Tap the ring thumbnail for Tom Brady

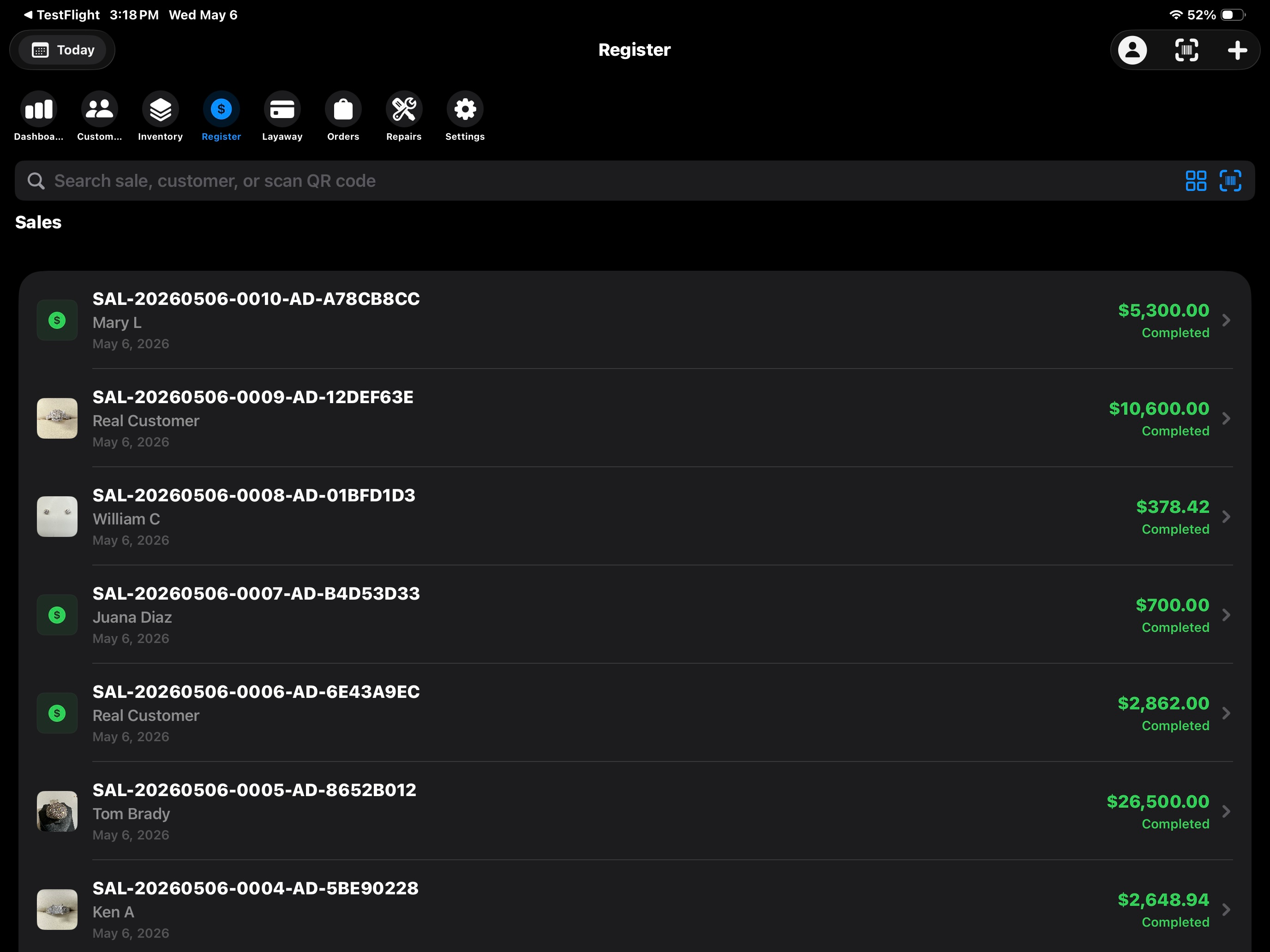[x=57, y=811]
